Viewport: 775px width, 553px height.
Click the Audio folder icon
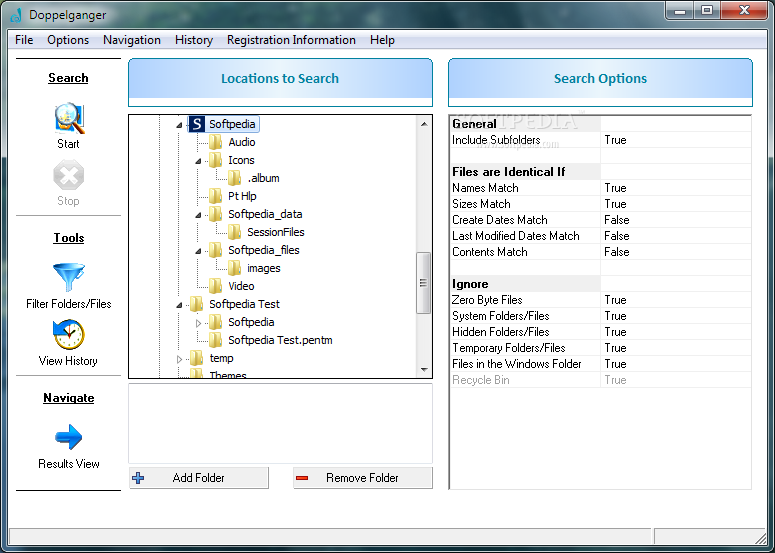click(215, 142)
